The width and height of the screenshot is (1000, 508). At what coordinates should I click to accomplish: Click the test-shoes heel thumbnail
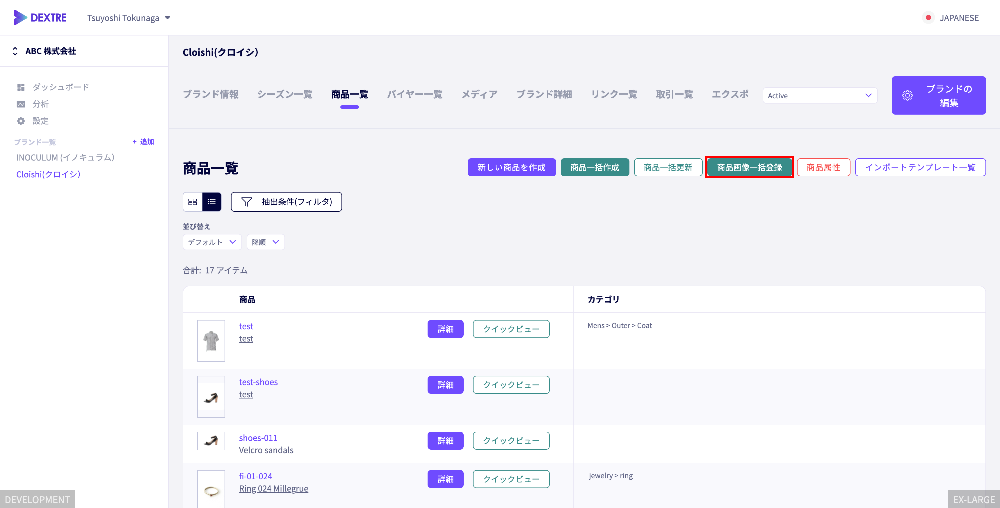tap(211, 396)
